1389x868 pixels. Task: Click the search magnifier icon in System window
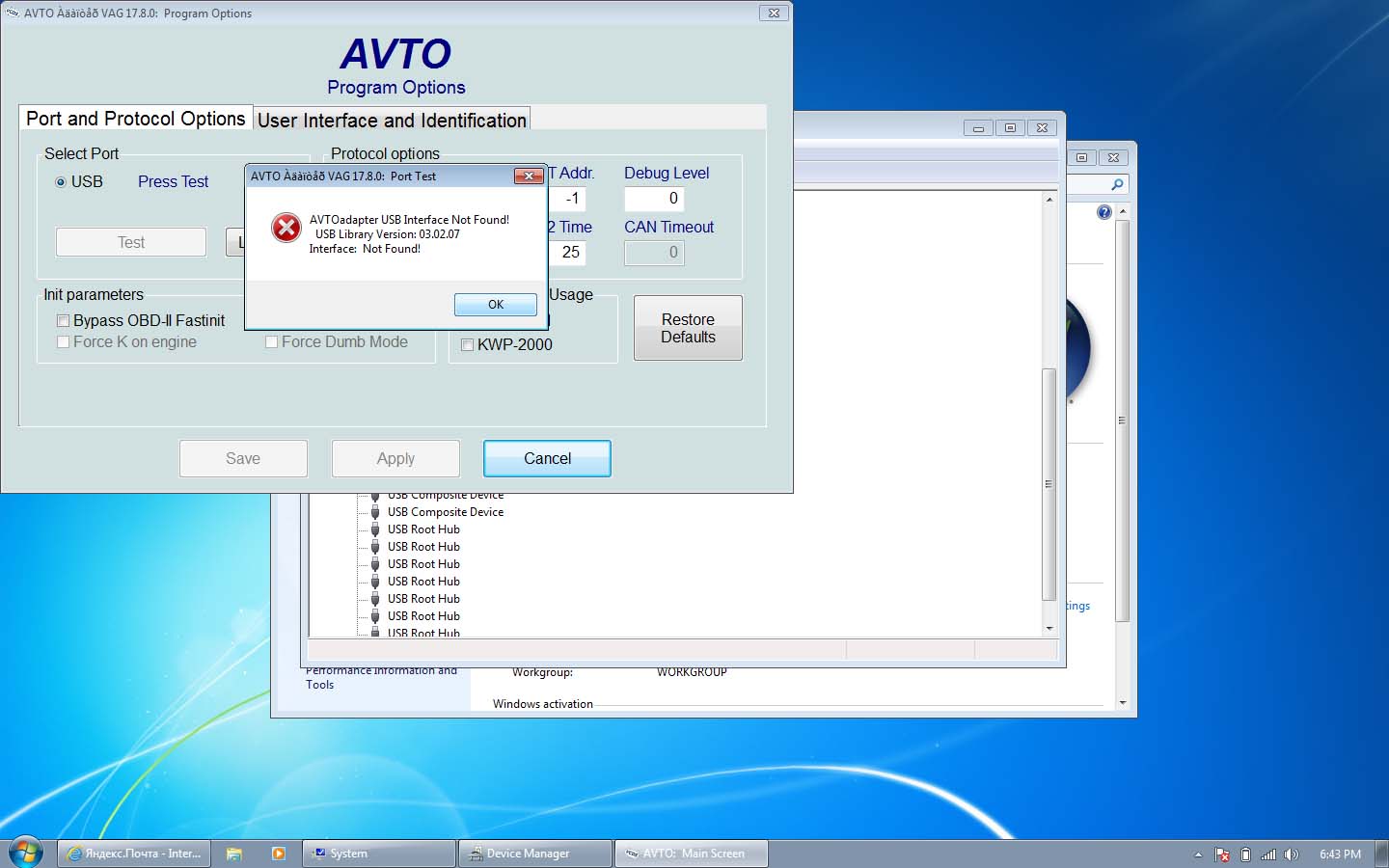click(1117, 184)
